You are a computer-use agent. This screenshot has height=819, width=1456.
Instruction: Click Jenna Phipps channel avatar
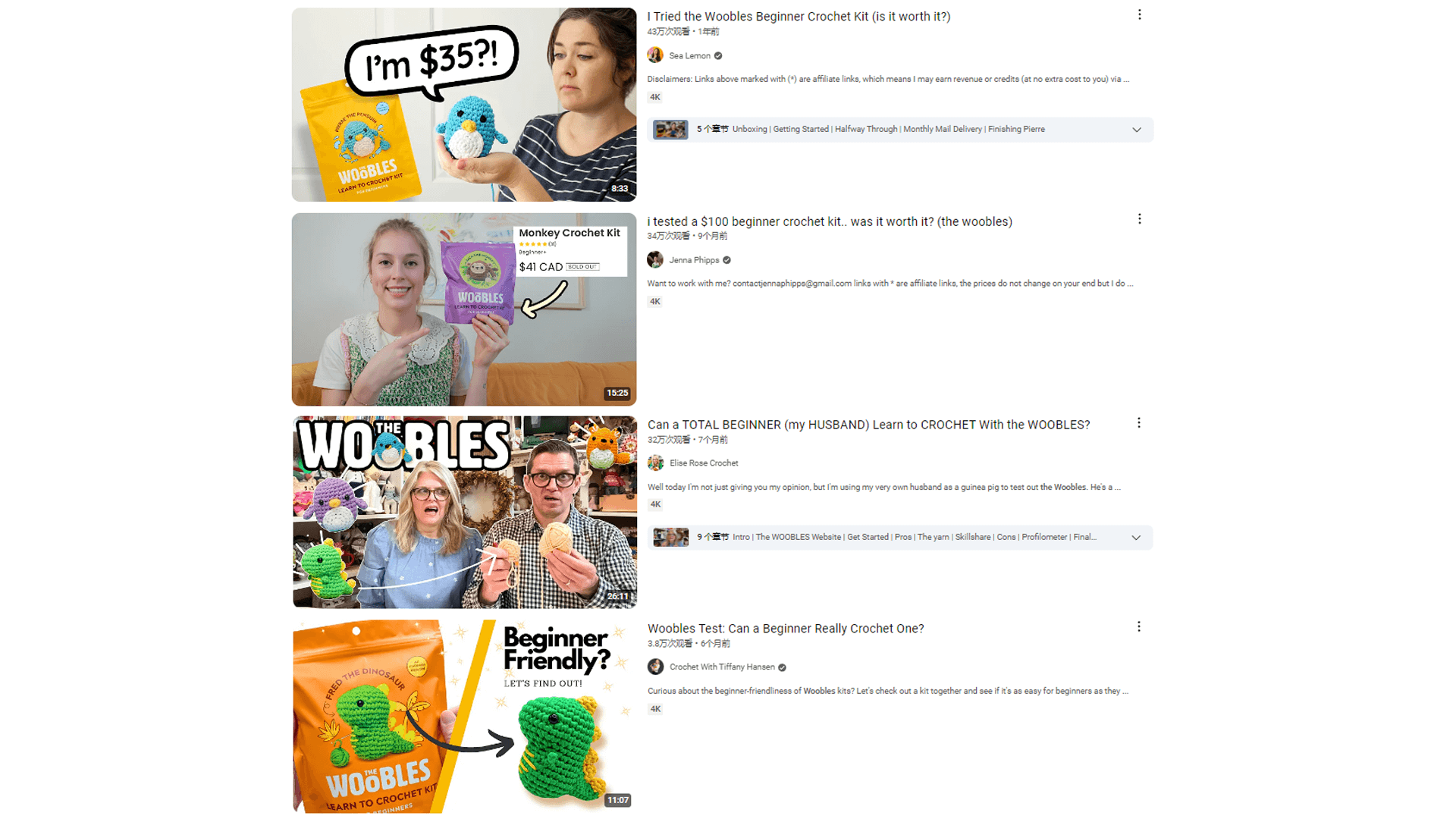point(655,260)
